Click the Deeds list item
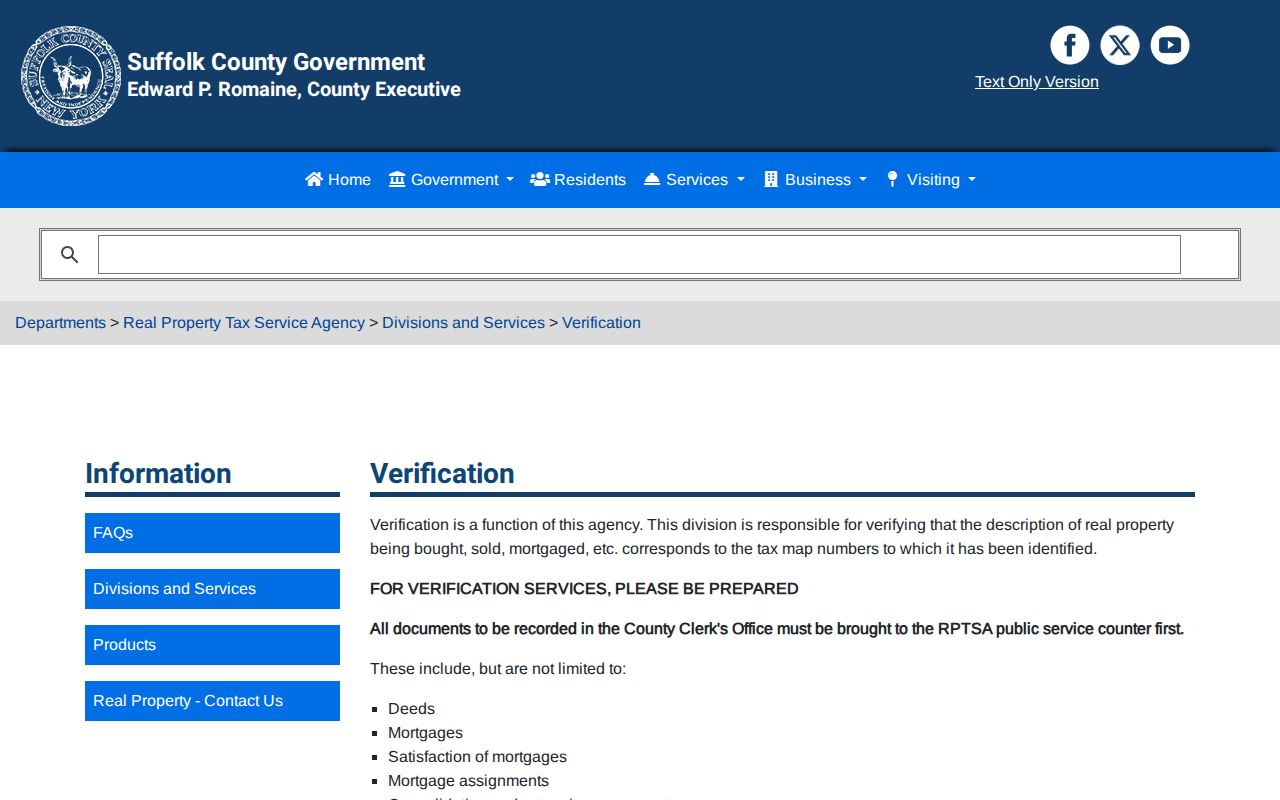1280x800 pixels. pos(411,709)
